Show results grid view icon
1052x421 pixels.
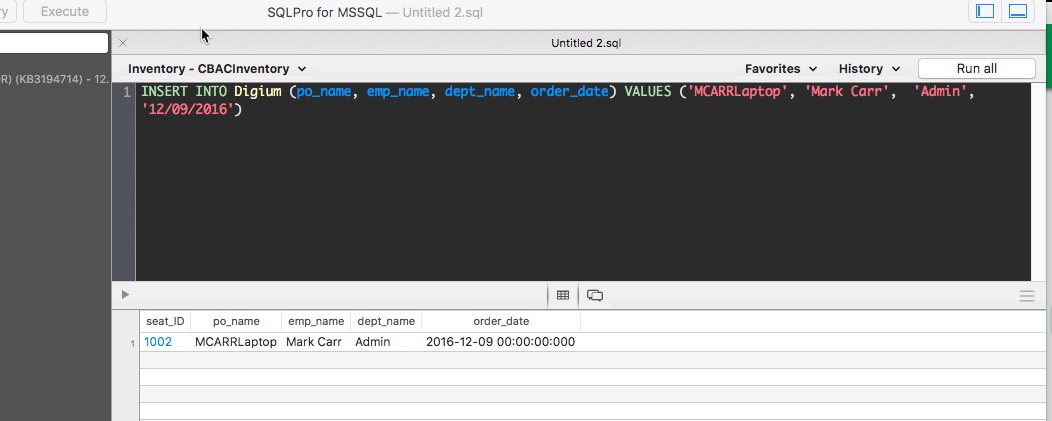point(563,295)
